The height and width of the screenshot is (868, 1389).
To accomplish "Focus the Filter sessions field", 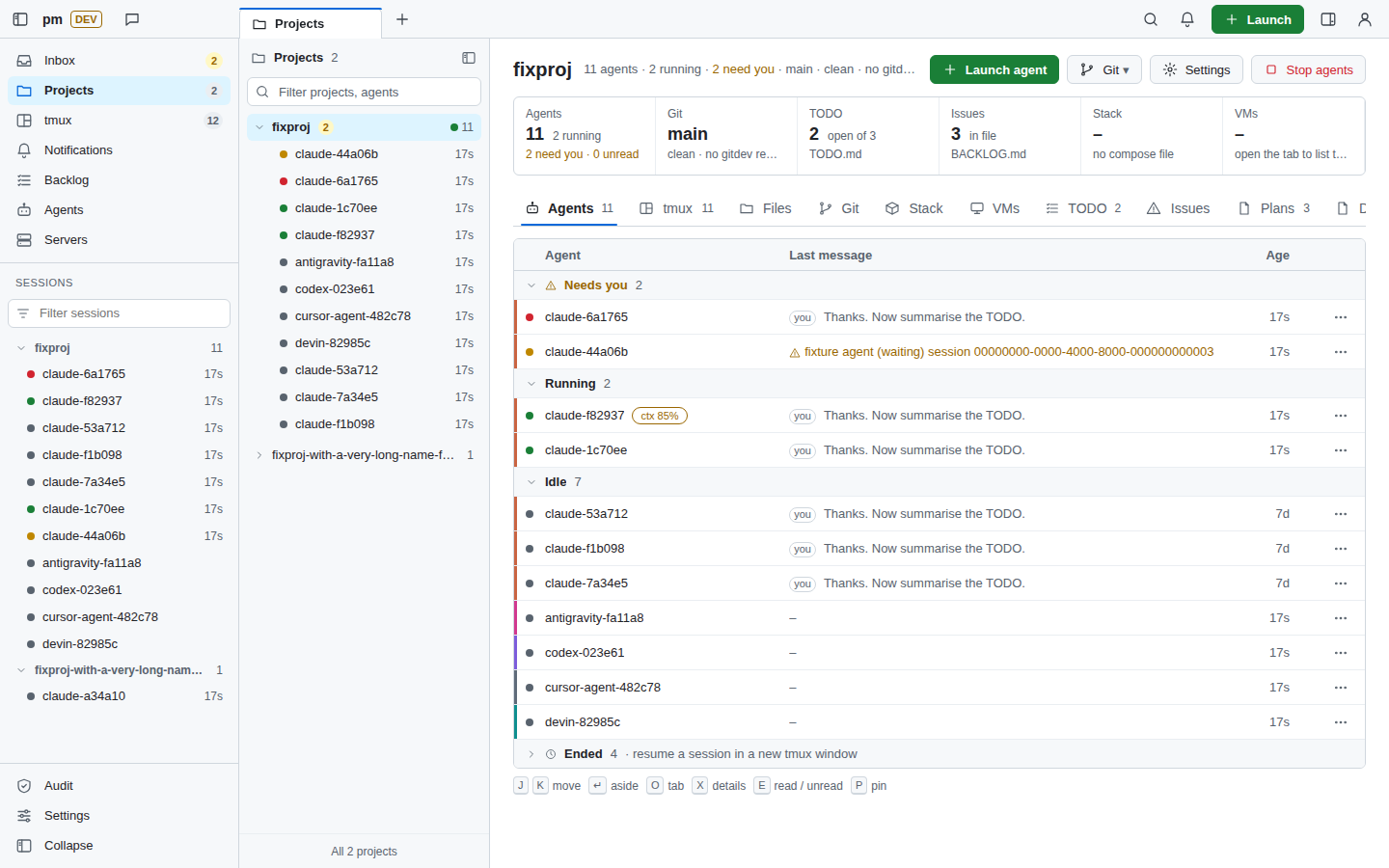I will click(x=120, y=313).
